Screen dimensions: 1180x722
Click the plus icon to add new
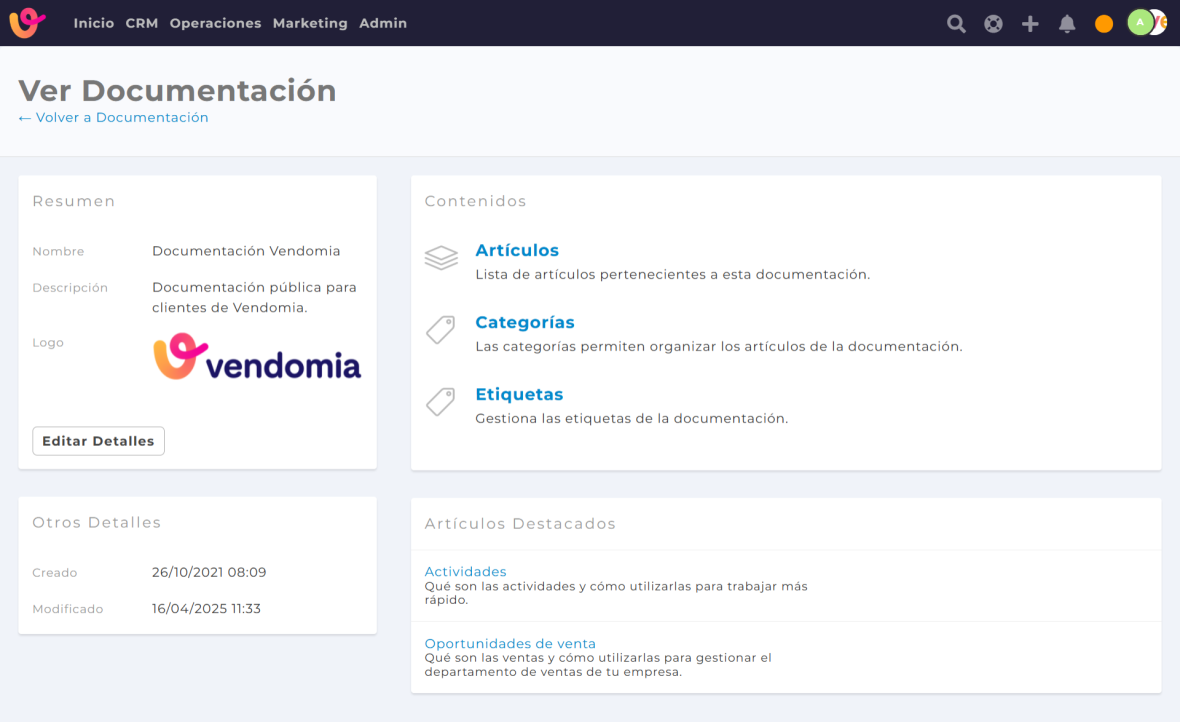pos(1030,24)
